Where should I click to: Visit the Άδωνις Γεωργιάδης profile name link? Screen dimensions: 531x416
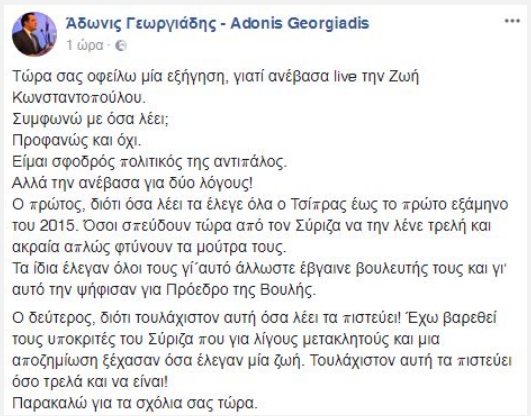[141, 23]
